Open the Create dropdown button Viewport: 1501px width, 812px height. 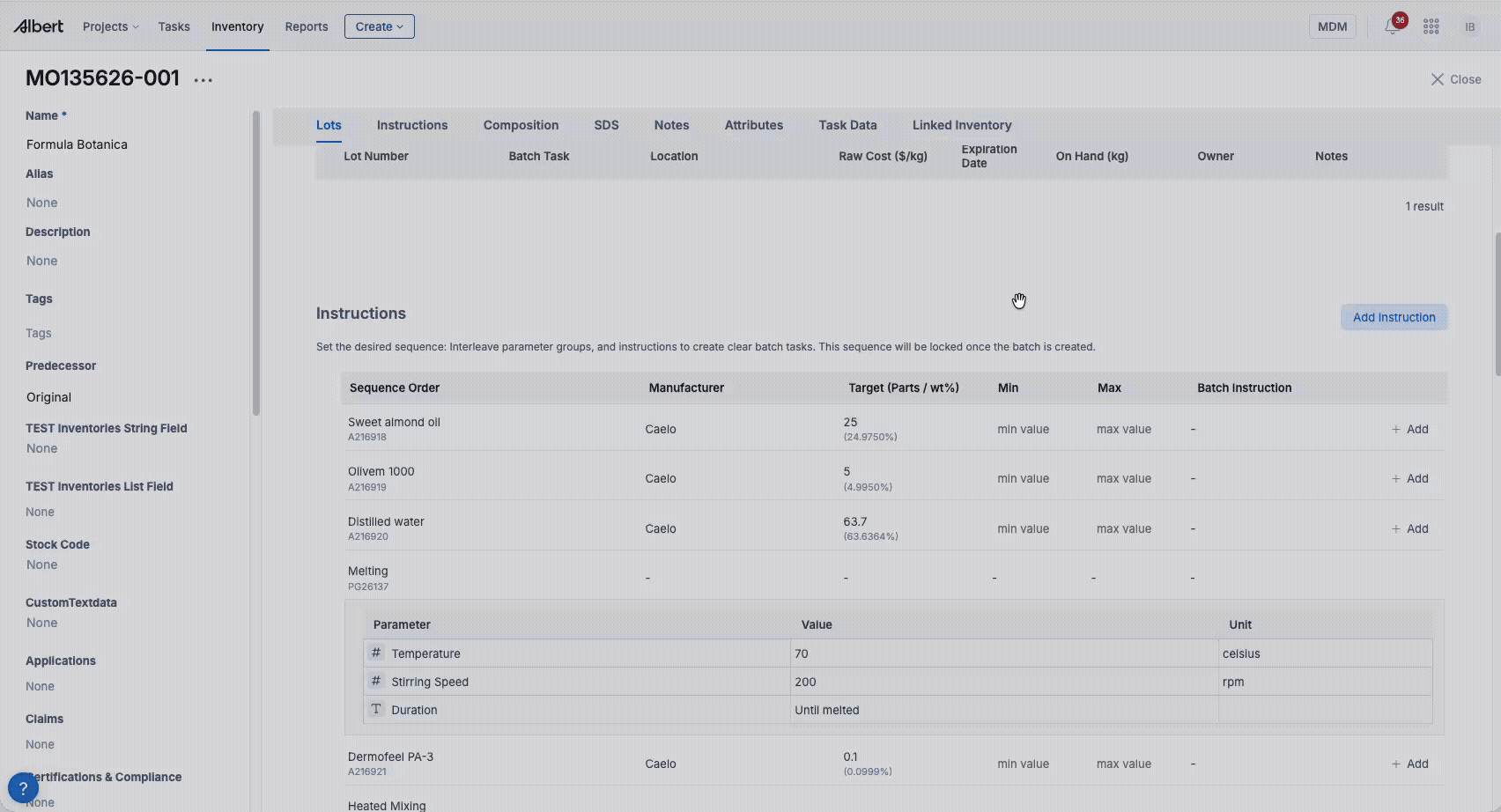(x=379, y=26)
